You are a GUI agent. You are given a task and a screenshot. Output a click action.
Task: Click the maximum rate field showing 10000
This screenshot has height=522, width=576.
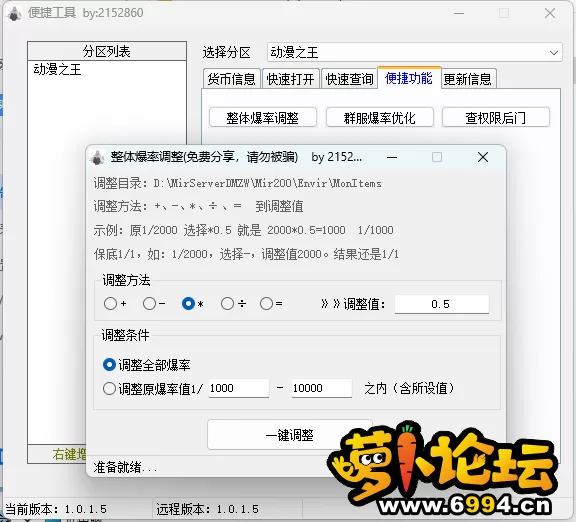tap(322, 388)
